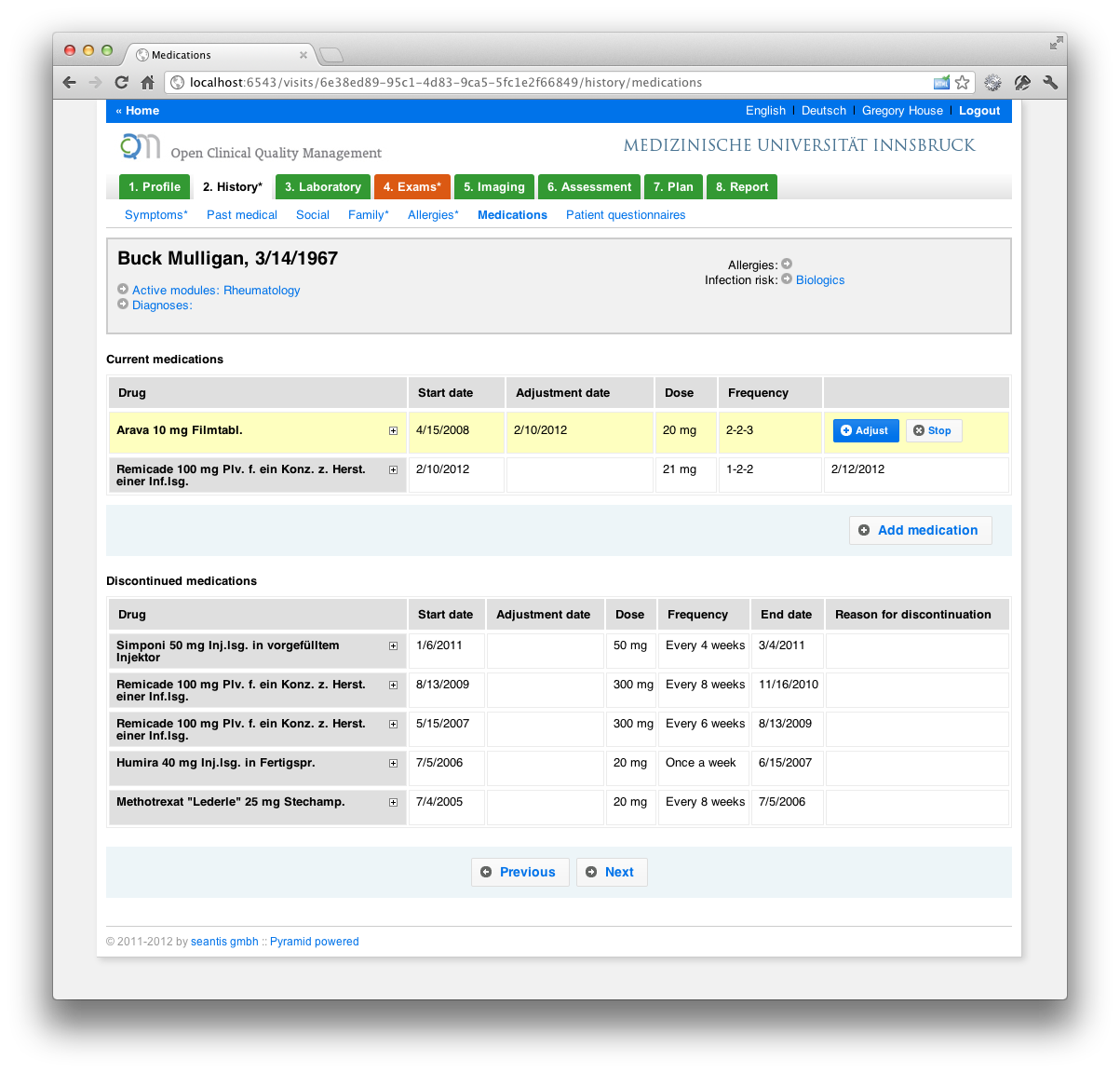Click the arrow icon beside Infection risk
1120x1073 pixels.
coord(787,278)
